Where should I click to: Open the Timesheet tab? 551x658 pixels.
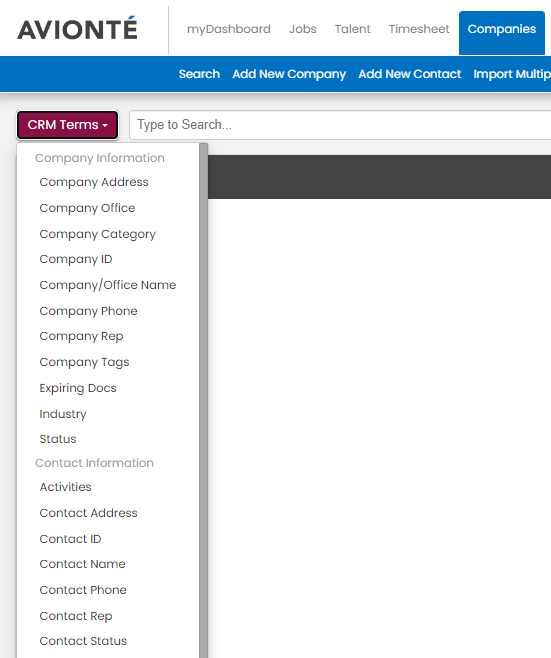[x=419, y=29]
